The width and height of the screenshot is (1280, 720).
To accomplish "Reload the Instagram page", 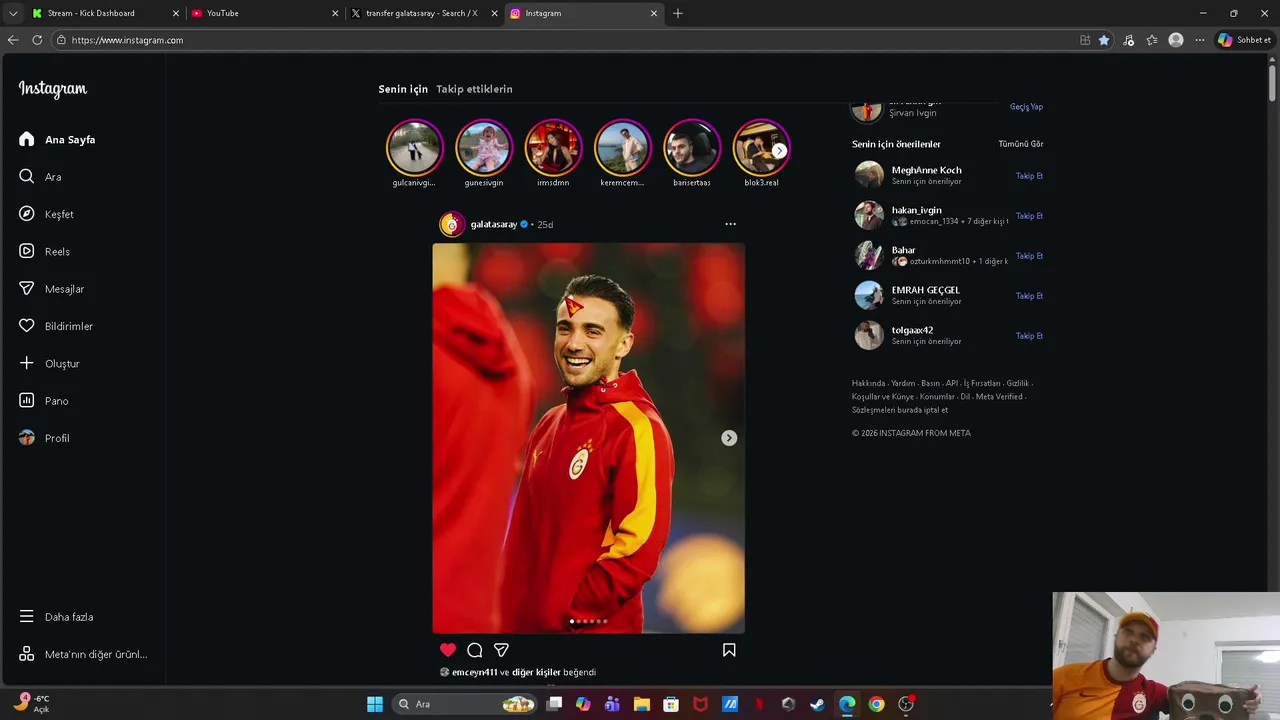I will (x=37, y=40).
